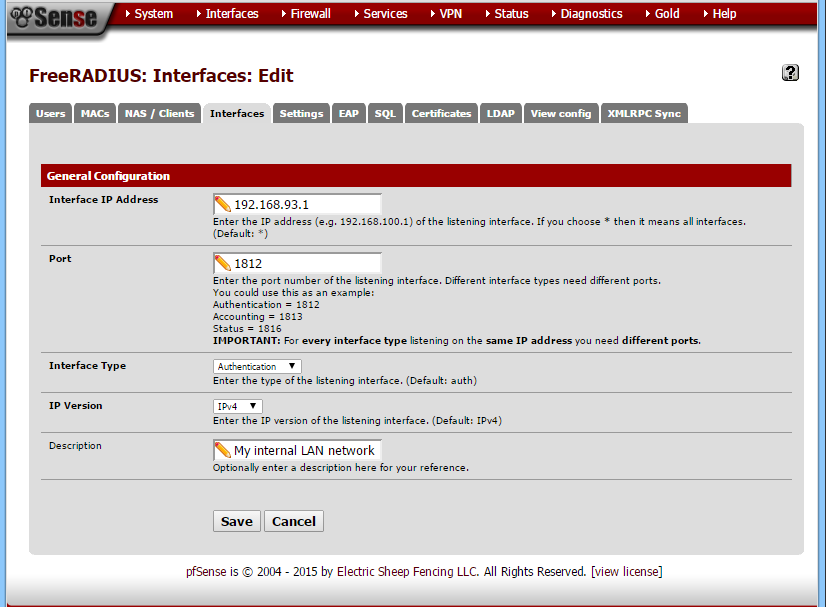Screen dimensions: 826x607
Task: Switch to the NAS / Clients tab
Action: [x=160, y=113]
